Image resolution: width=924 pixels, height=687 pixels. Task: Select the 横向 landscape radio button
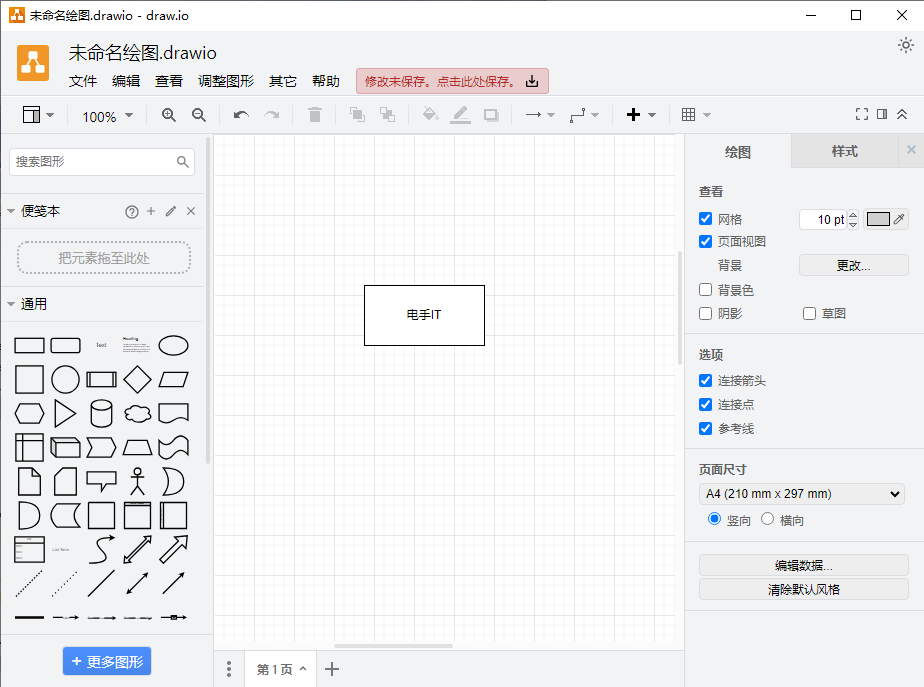(768, 518)
